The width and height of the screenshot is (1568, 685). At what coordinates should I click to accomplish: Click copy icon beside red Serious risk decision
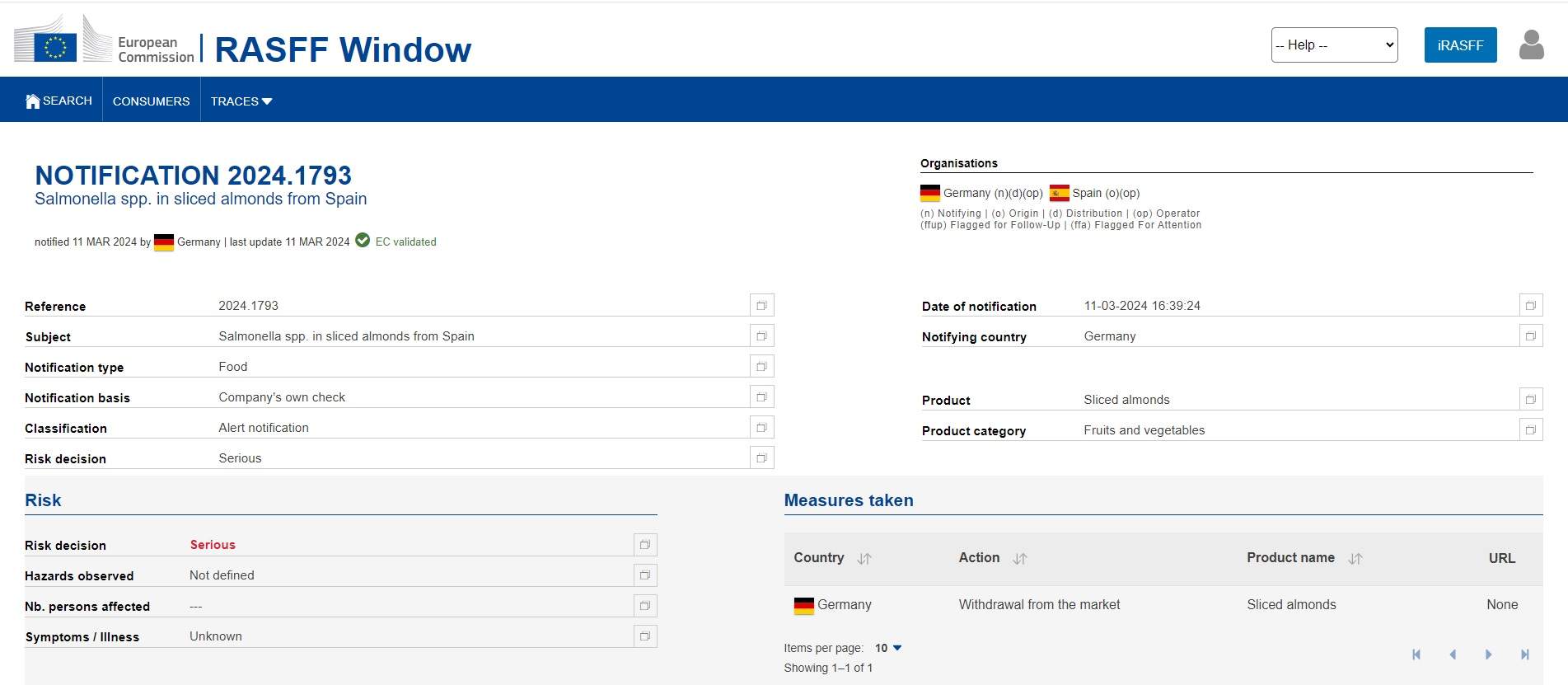point(645,545)
